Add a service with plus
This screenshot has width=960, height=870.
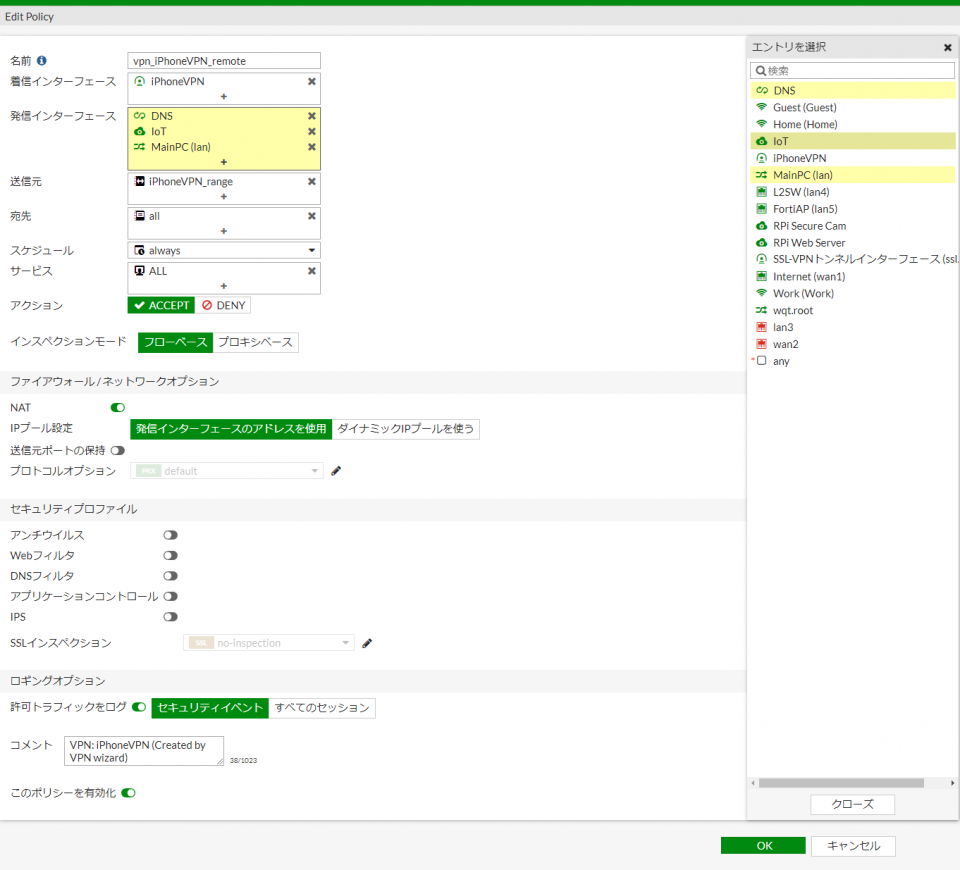pos(223,286)
